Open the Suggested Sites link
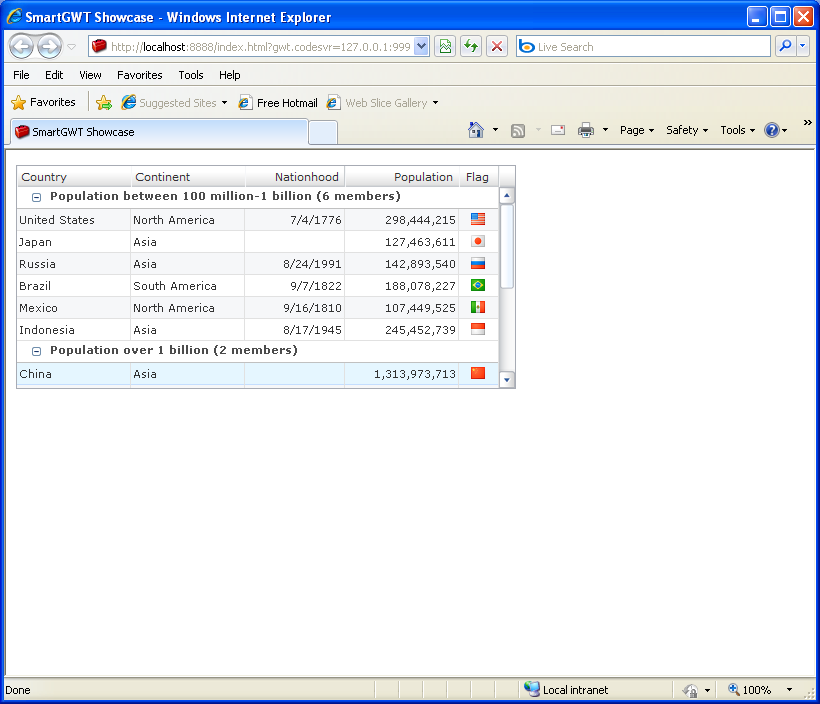Image resolution: width=820 pixels, height=704 pixels. click(x=174, y=103)
